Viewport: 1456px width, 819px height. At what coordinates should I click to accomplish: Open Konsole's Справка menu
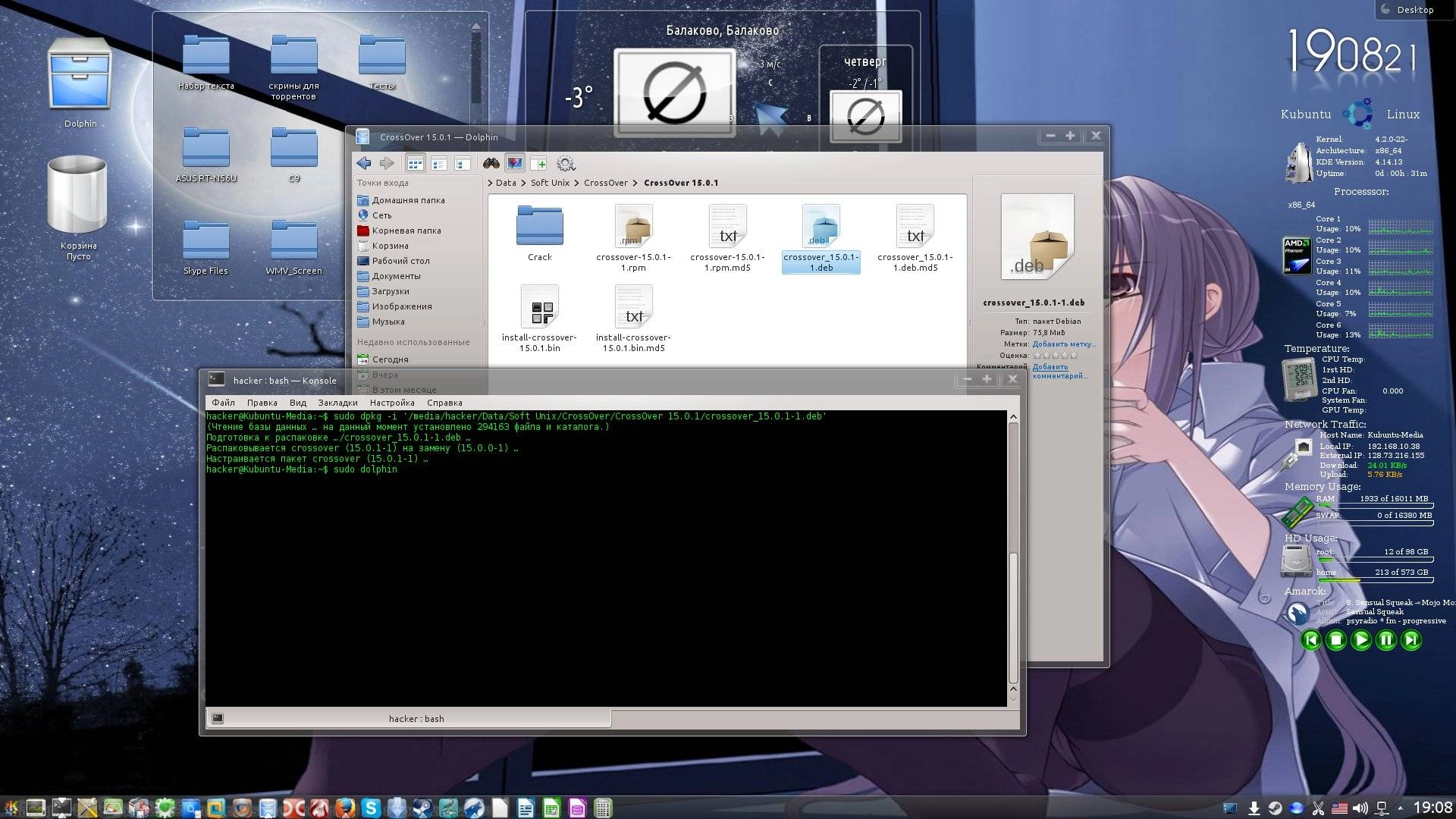tap(444, 403)
